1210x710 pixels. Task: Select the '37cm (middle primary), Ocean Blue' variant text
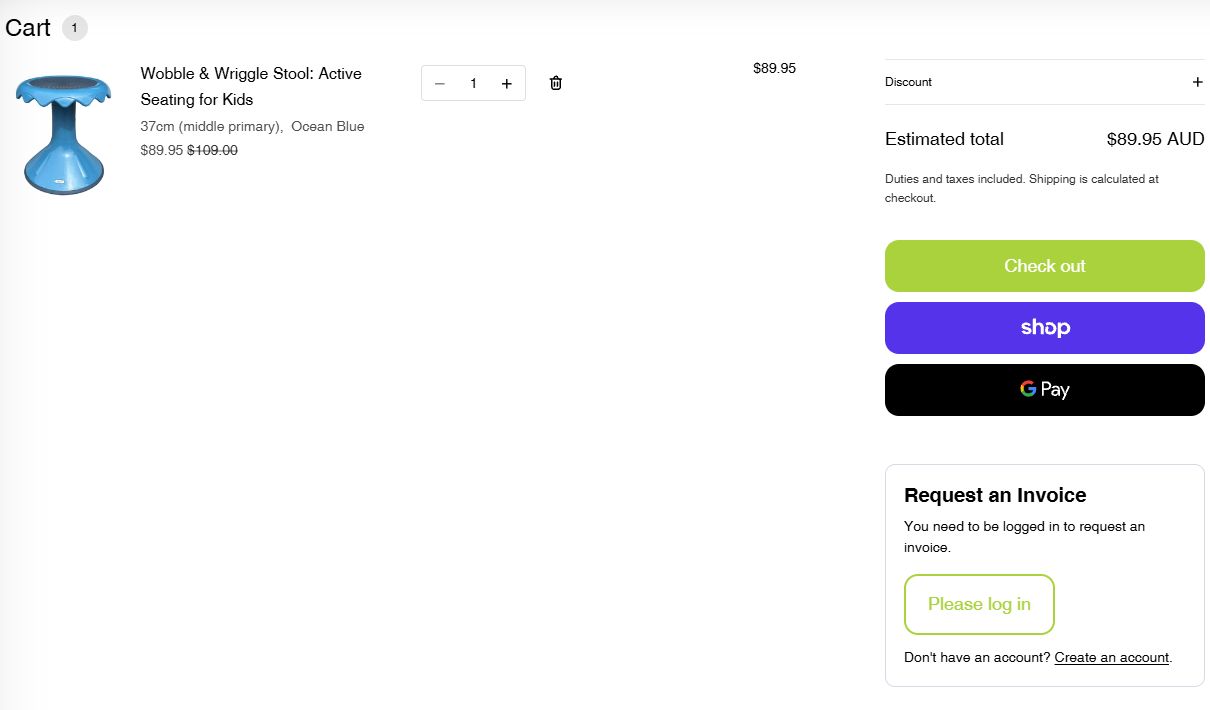(x=252, y=127)
